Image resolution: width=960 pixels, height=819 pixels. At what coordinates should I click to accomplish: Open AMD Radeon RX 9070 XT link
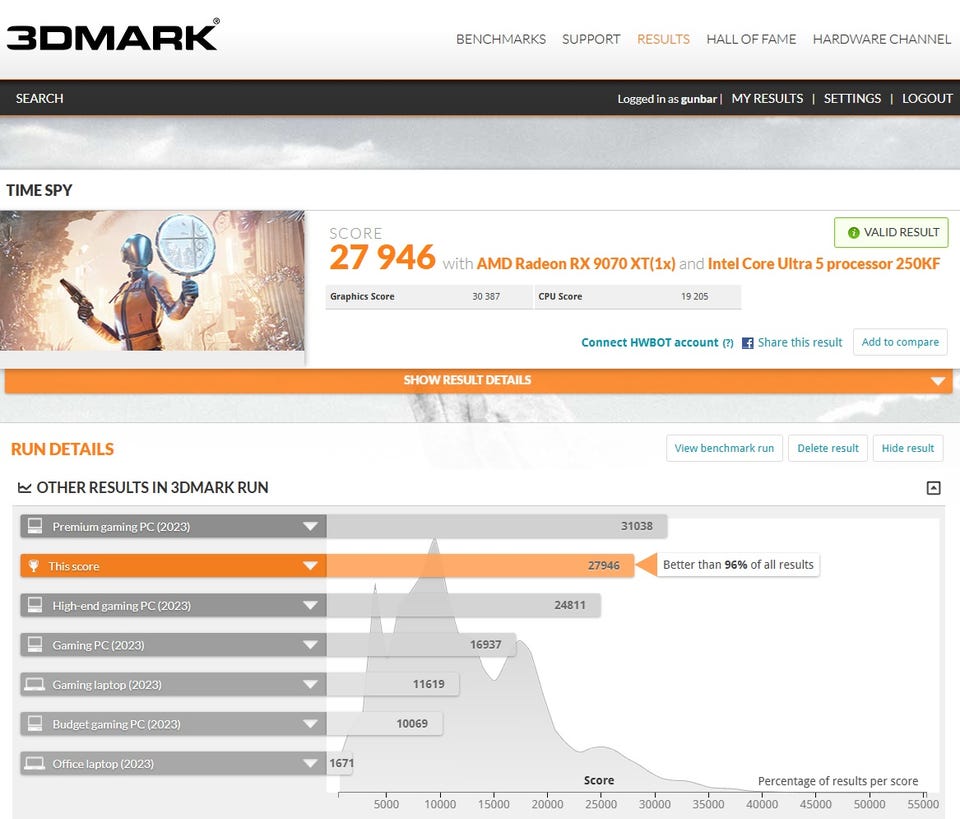pyautogui.click(x=576, y=264)
